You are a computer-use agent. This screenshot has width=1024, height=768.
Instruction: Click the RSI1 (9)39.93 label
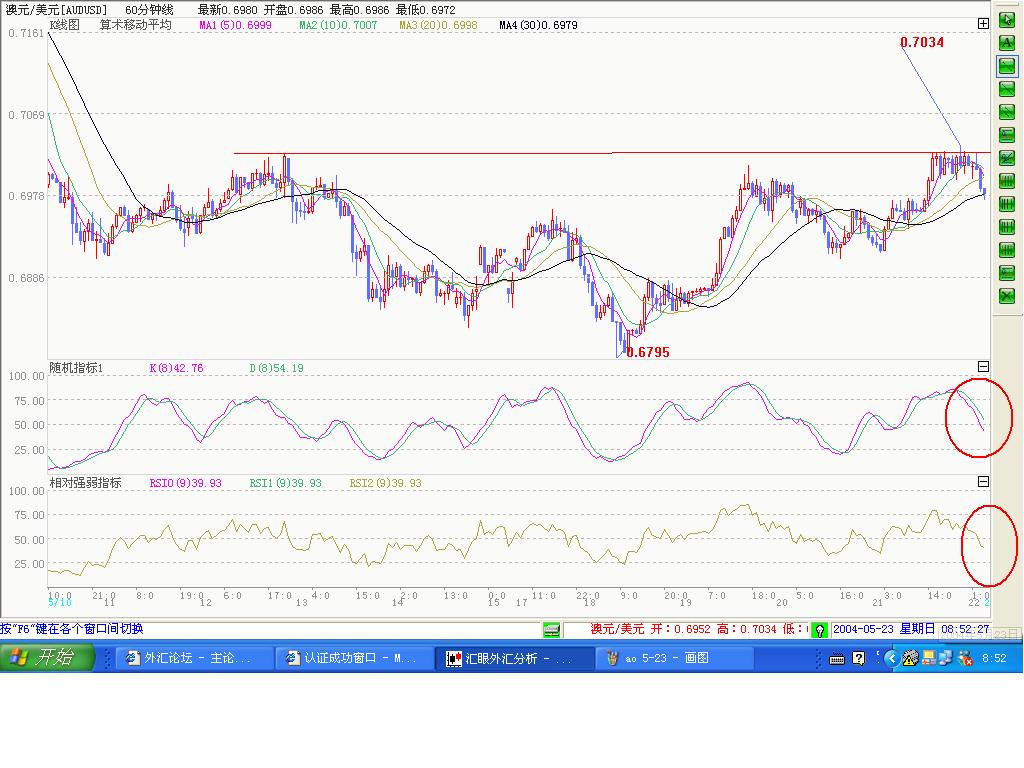(x=285, y=483)
